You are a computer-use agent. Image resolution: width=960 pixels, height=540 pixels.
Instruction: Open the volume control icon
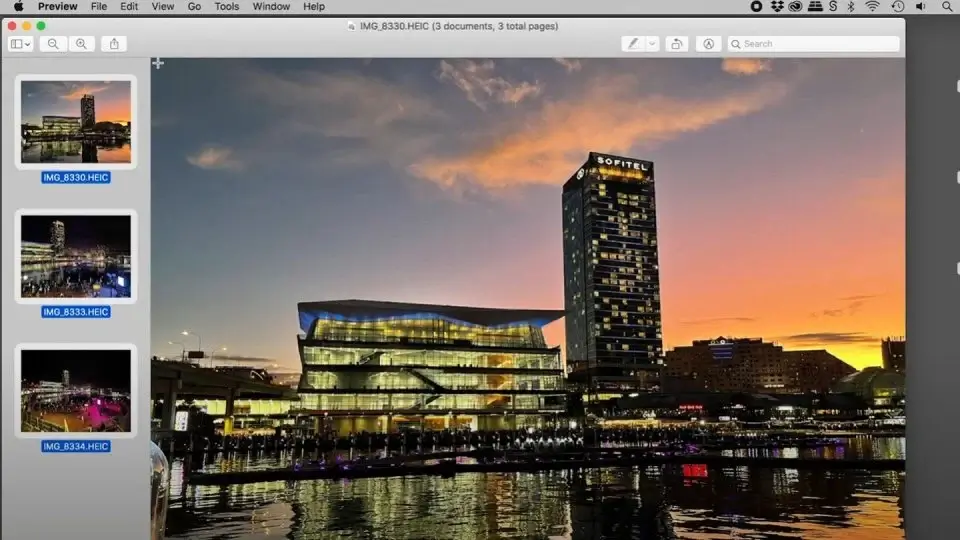921,6
